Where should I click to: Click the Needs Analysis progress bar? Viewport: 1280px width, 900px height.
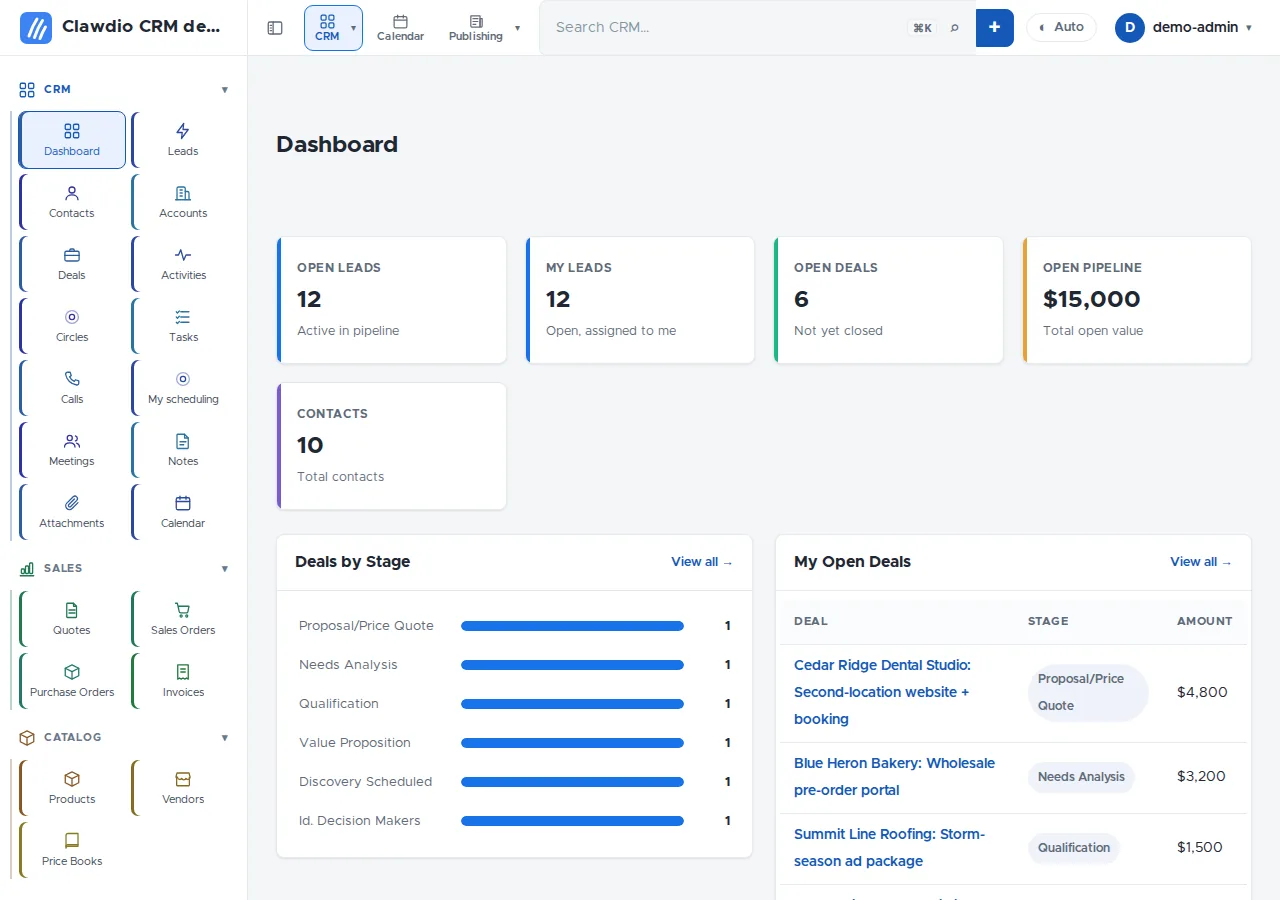click(x=572, y=665)
